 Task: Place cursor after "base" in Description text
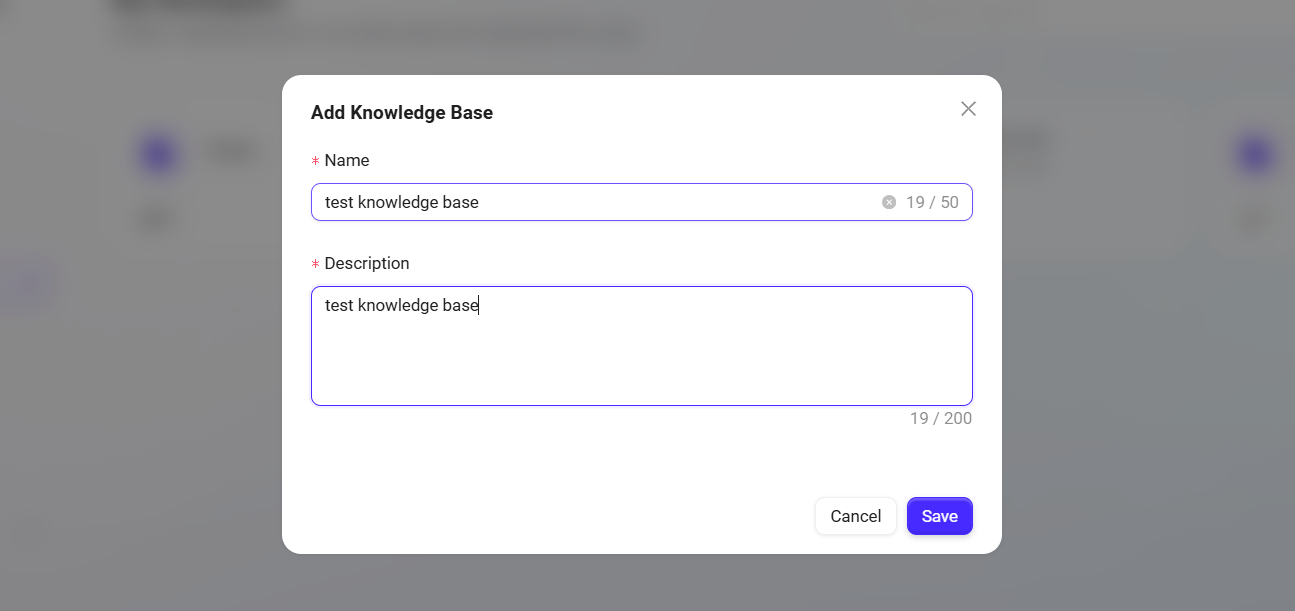click(480, 305)
